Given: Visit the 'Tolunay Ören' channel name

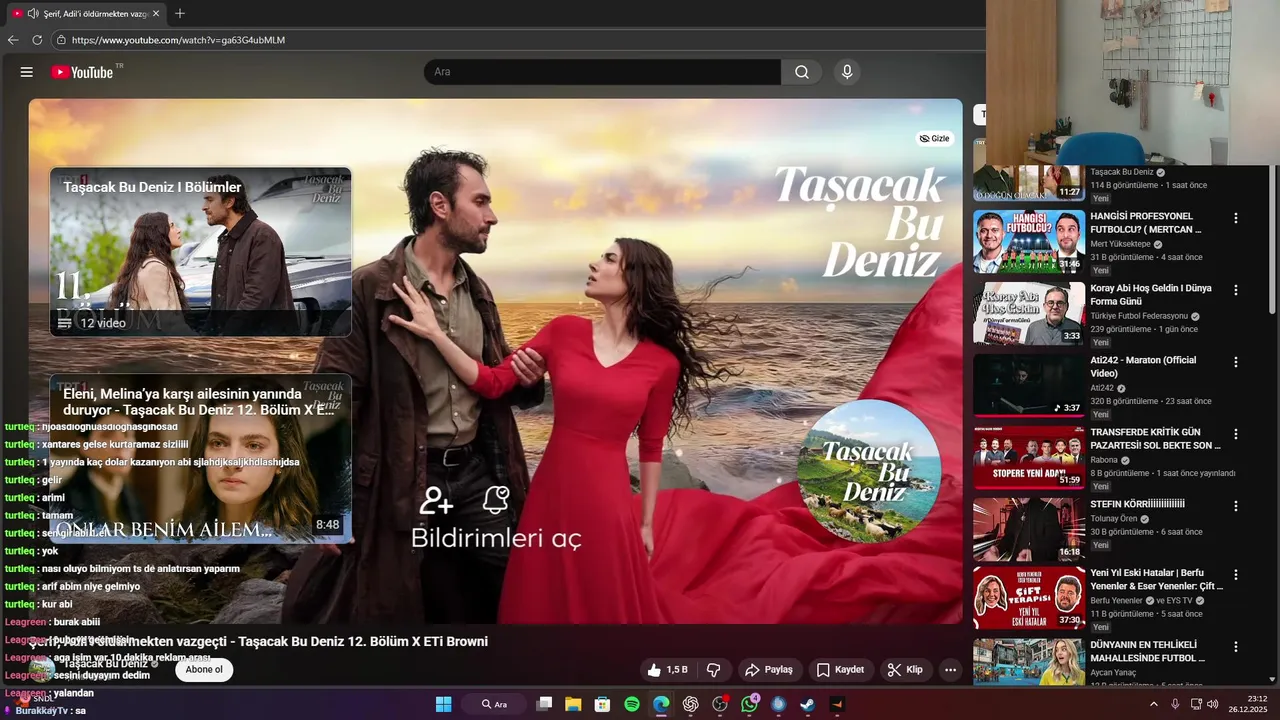Looking at the screenshot, I should tap(1113, 519).
